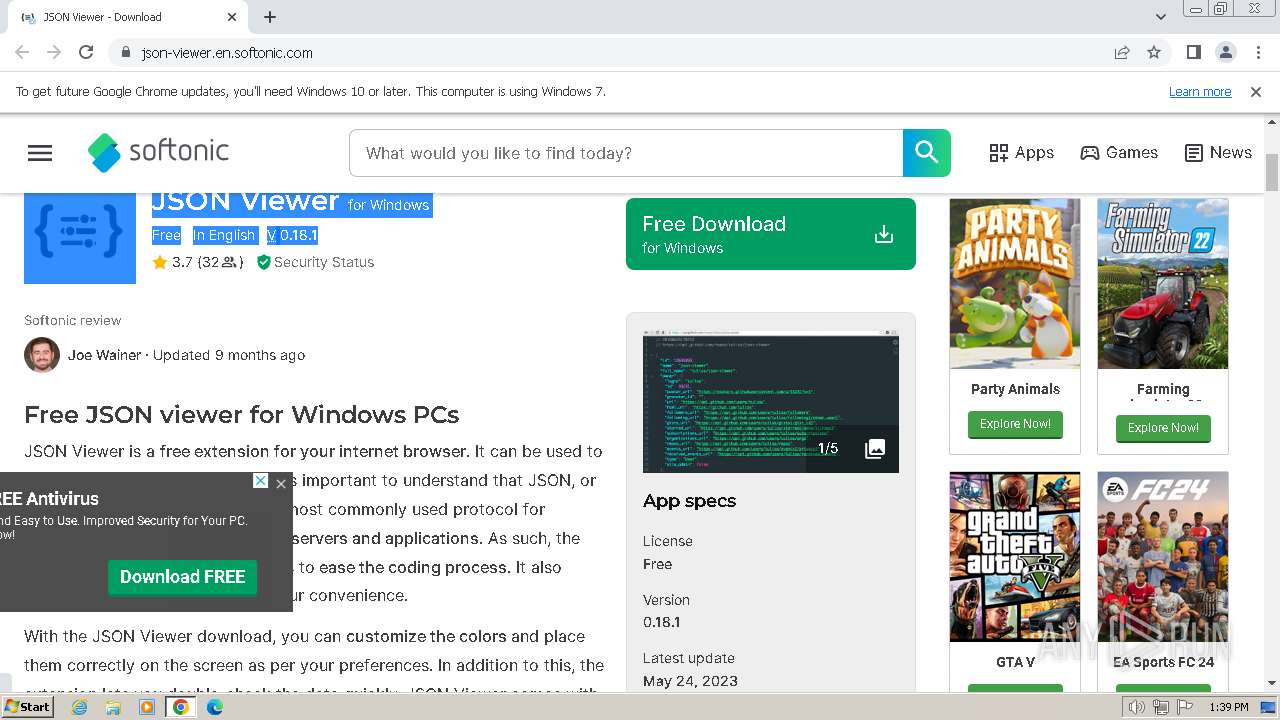This screenshot has height=720, width=1280.
Task: Open the JSON Viewer screenshot gallery thumbnail
Action: [771, 402]
